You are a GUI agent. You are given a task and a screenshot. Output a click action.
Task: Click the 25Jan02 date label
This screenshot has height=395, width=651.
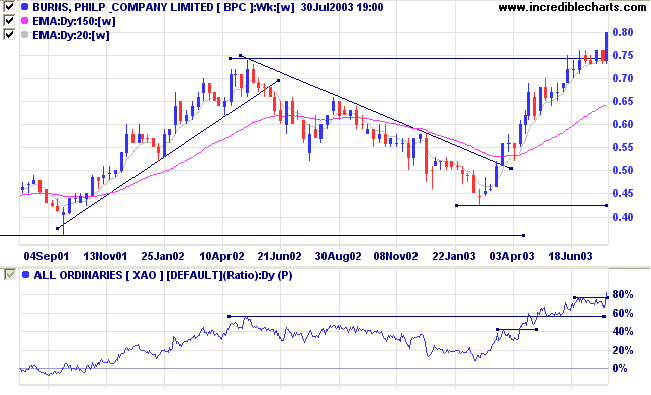(163, 256)
